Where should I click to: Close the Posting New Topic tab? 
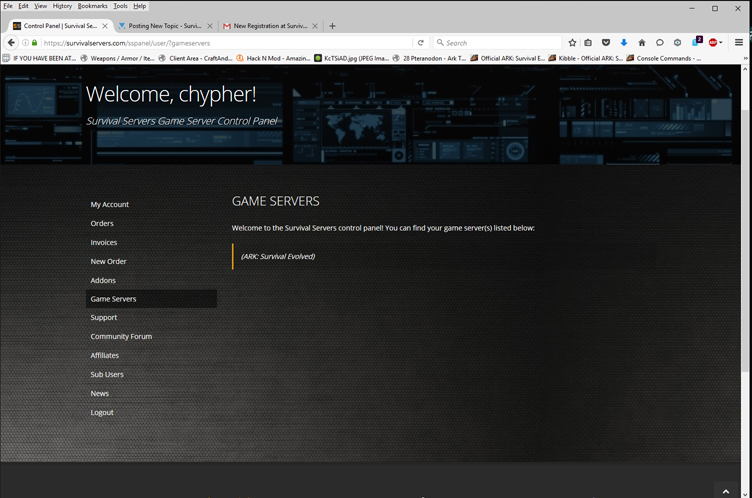point(210,26)
